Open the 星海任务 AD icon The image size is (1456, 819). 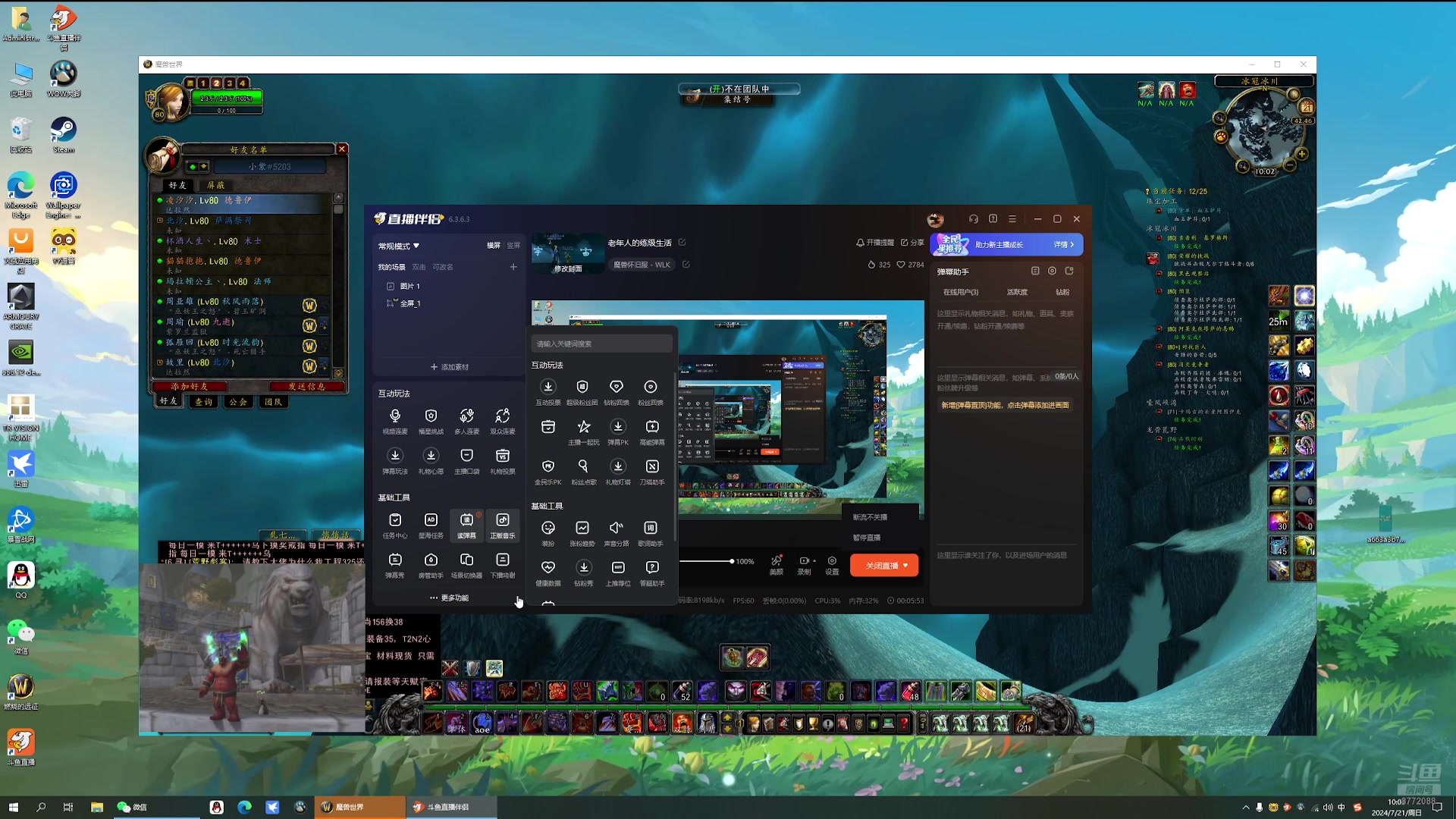click(x=431, y=526)
